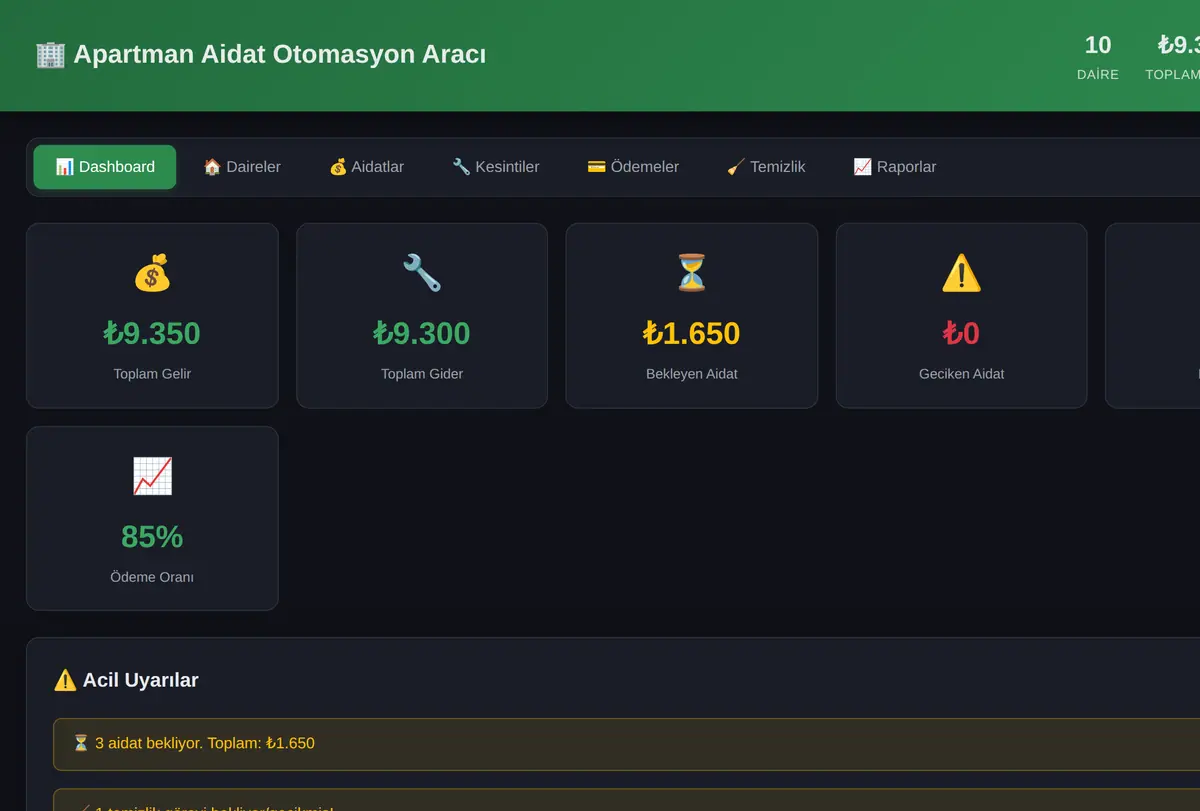Click the Ödeme Oranı label
Image resolution: width=1200 pixels, height=811 pixels.
click(x=152, y=577)
